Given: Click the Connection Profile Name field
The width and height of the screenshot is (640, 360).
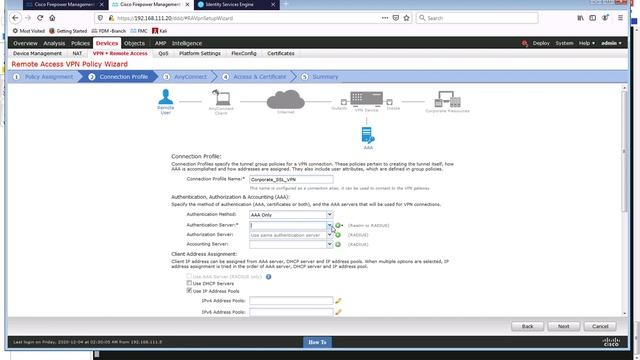Looking at the screenshot, I should click(291, 180).
